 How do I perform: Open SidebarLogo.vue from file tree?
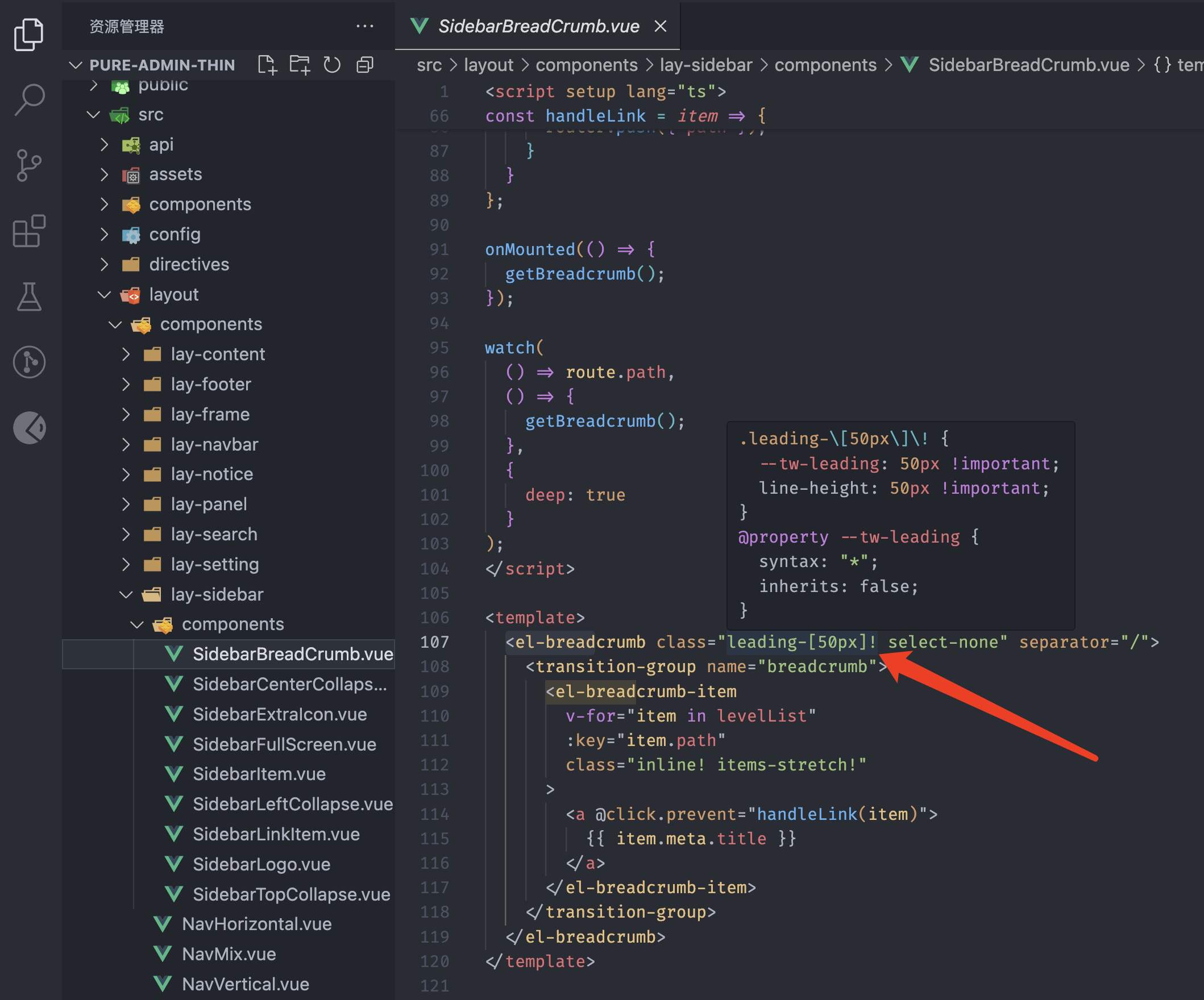pyautogui.click(x=261, y=864)
